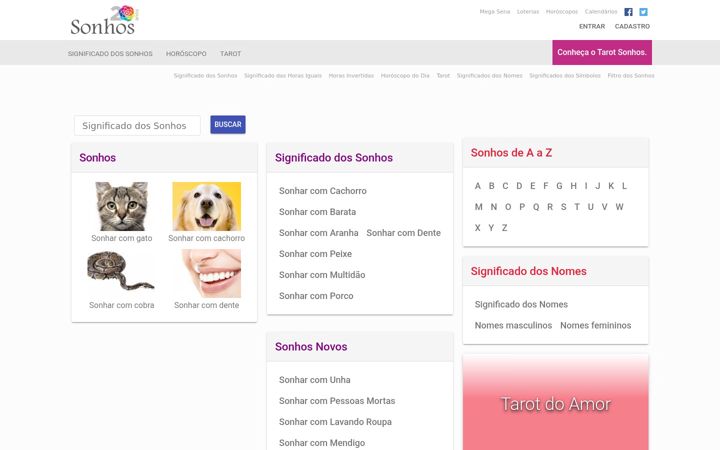Open Sonhar com Cachorro list link

[323, 191]
